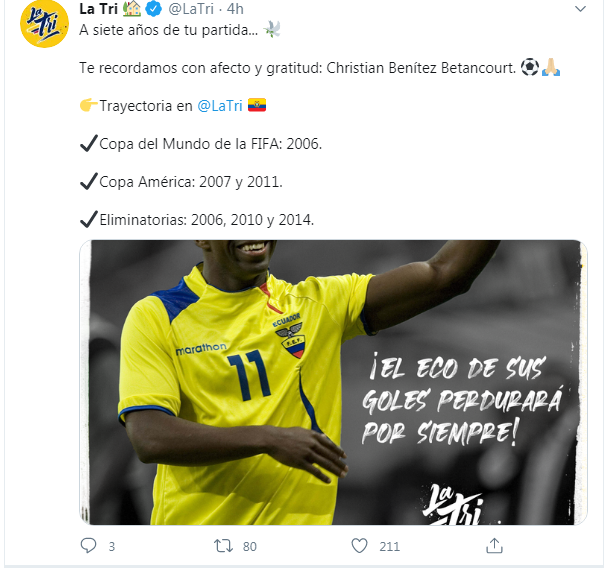Click the retweet count 80

click(249, 547)
